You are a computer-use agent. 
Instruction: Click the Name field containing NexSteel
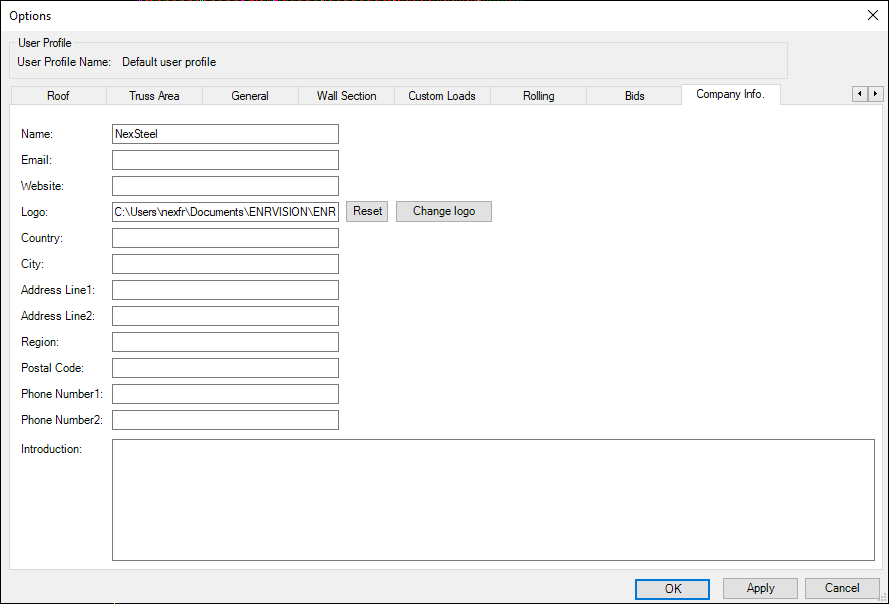(x=225, y=134)
